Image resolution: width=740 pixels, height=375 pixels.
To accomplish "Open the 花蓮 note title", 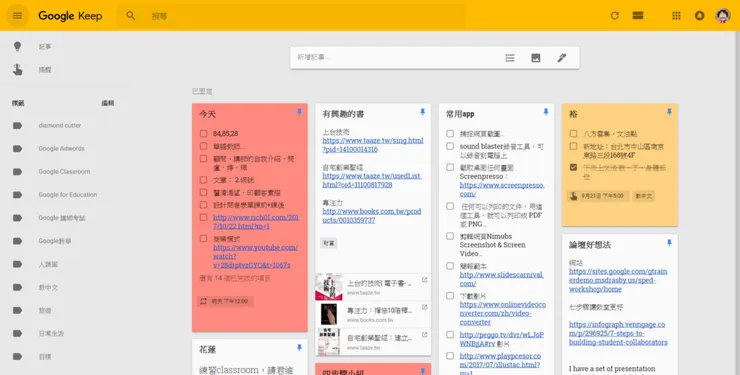I will (x=207, y=350).
